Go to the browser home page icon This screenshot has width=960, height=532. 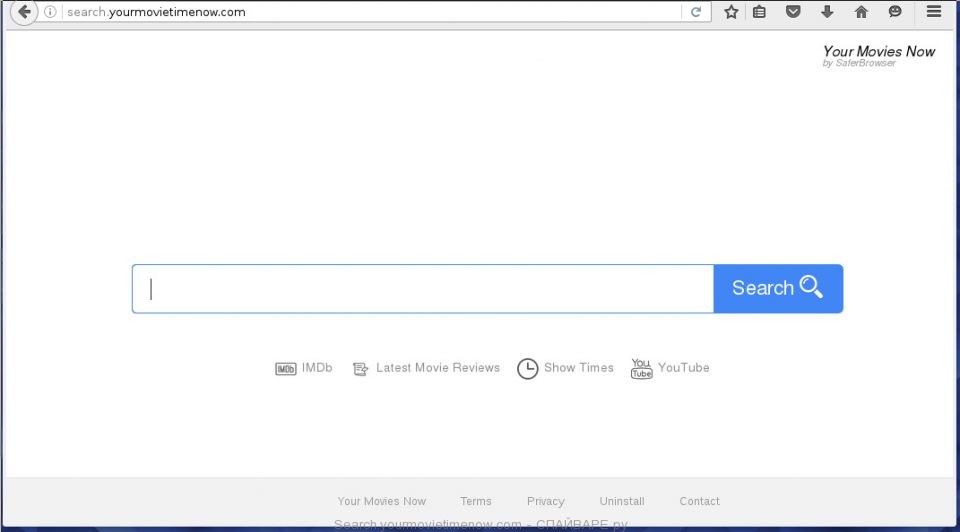click(861, 12)
